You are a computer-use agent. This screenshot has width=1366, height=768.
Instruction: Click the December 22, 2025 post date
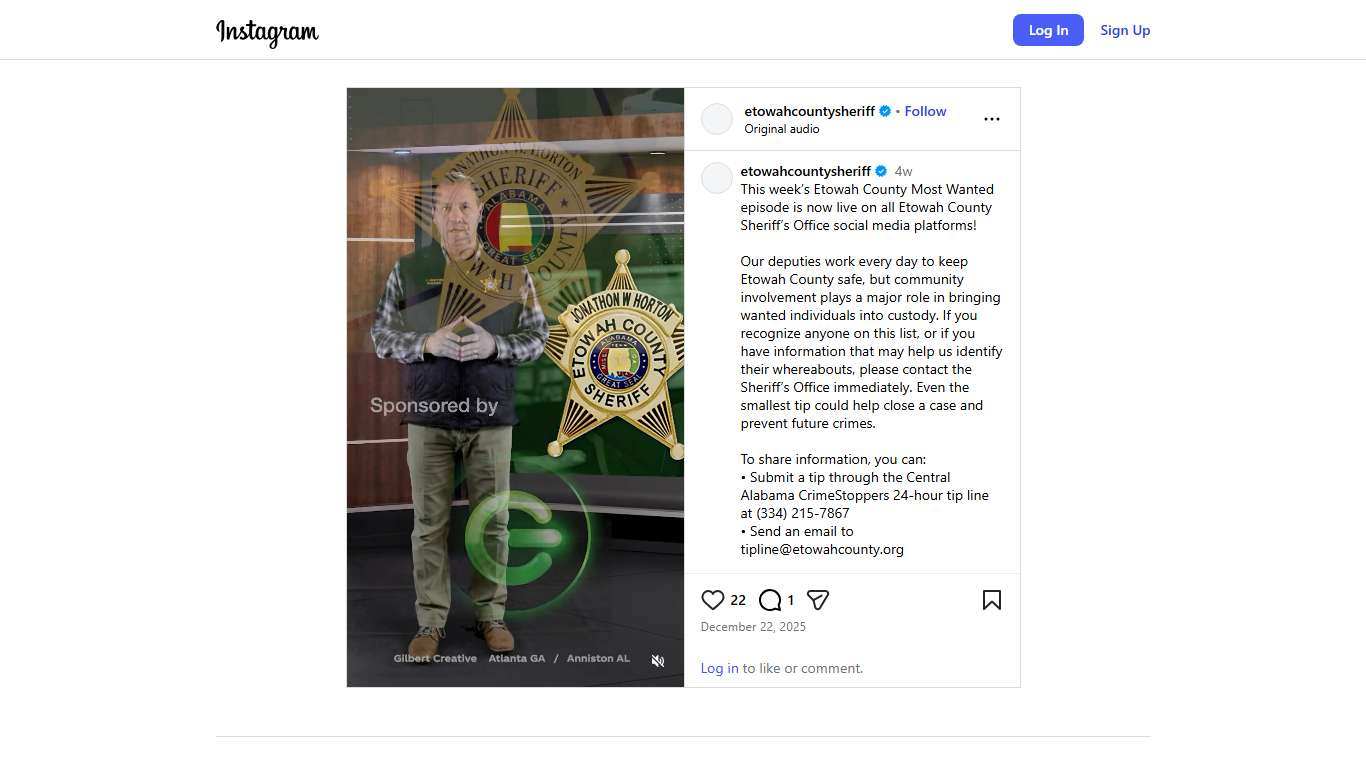(x=753, y=627)
